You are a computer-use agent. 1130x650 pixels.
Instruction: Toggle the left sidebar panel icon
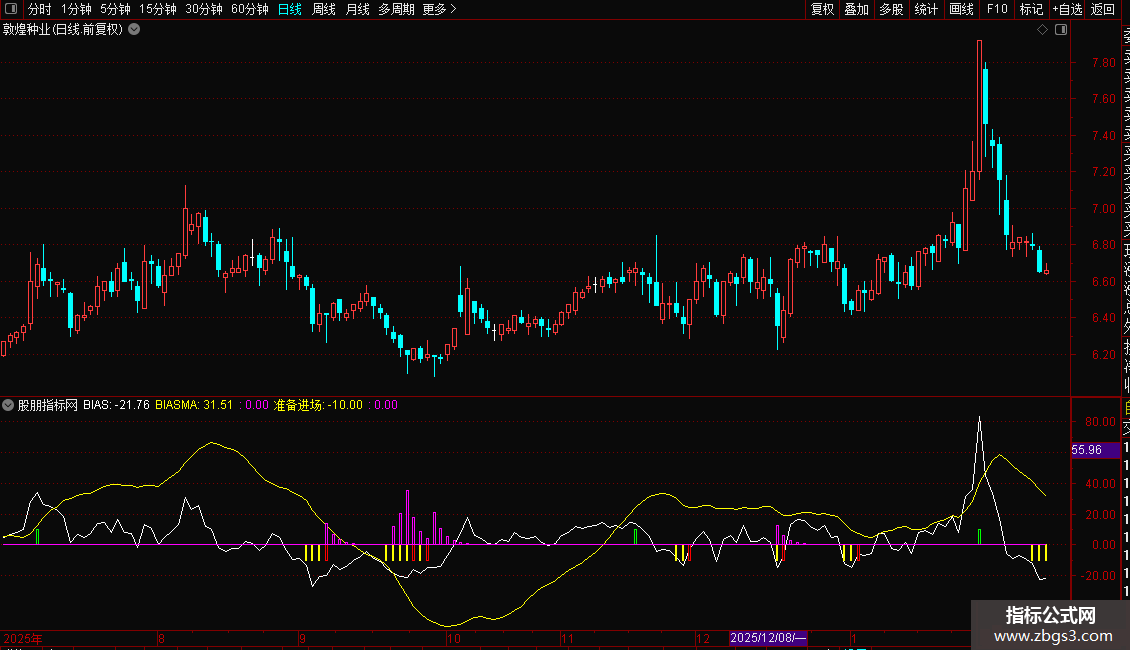point(10,9)
